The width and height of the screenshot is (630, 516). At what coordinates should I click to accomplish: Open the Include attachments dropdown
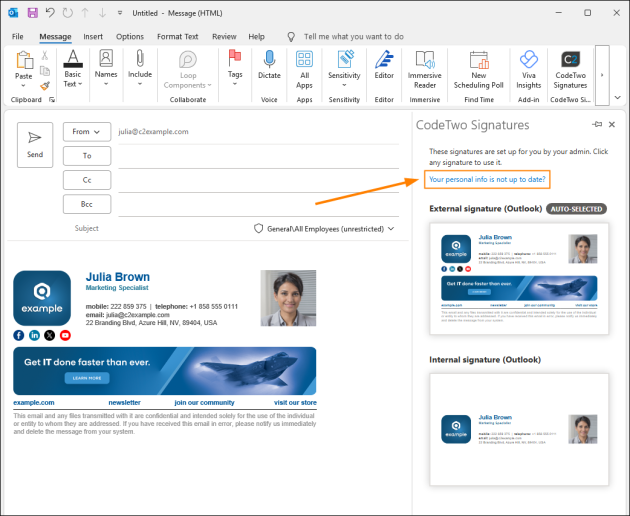point(140,68)
